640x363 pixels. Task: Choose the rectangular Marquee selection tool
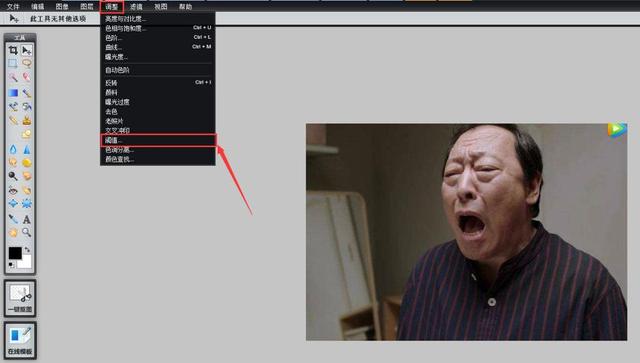pyautogui.click(x=13, y=63)
